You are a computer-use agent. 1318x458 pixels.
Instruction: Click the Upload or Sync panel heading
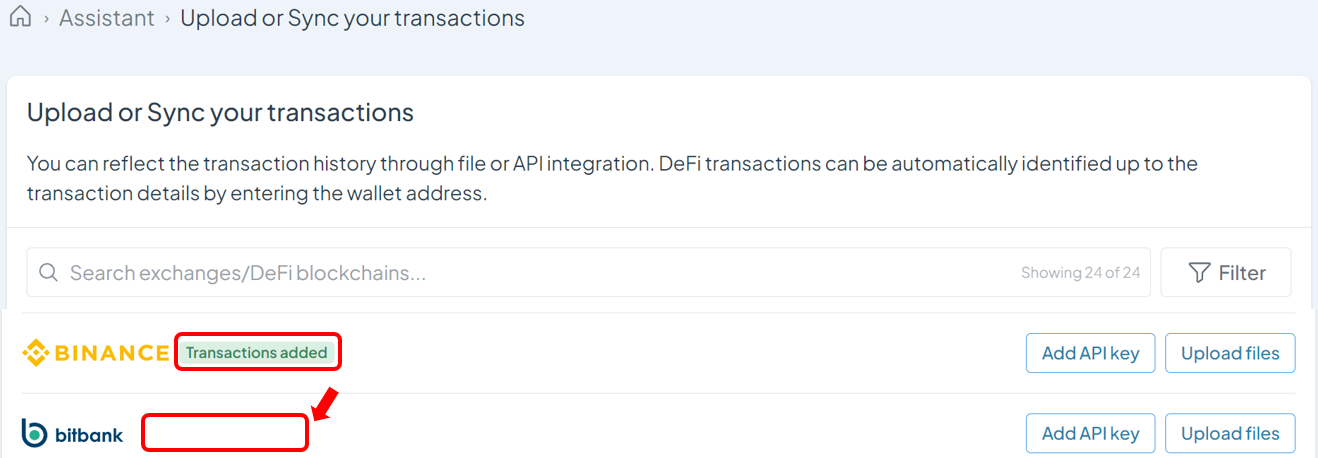[x=220, y=112]
